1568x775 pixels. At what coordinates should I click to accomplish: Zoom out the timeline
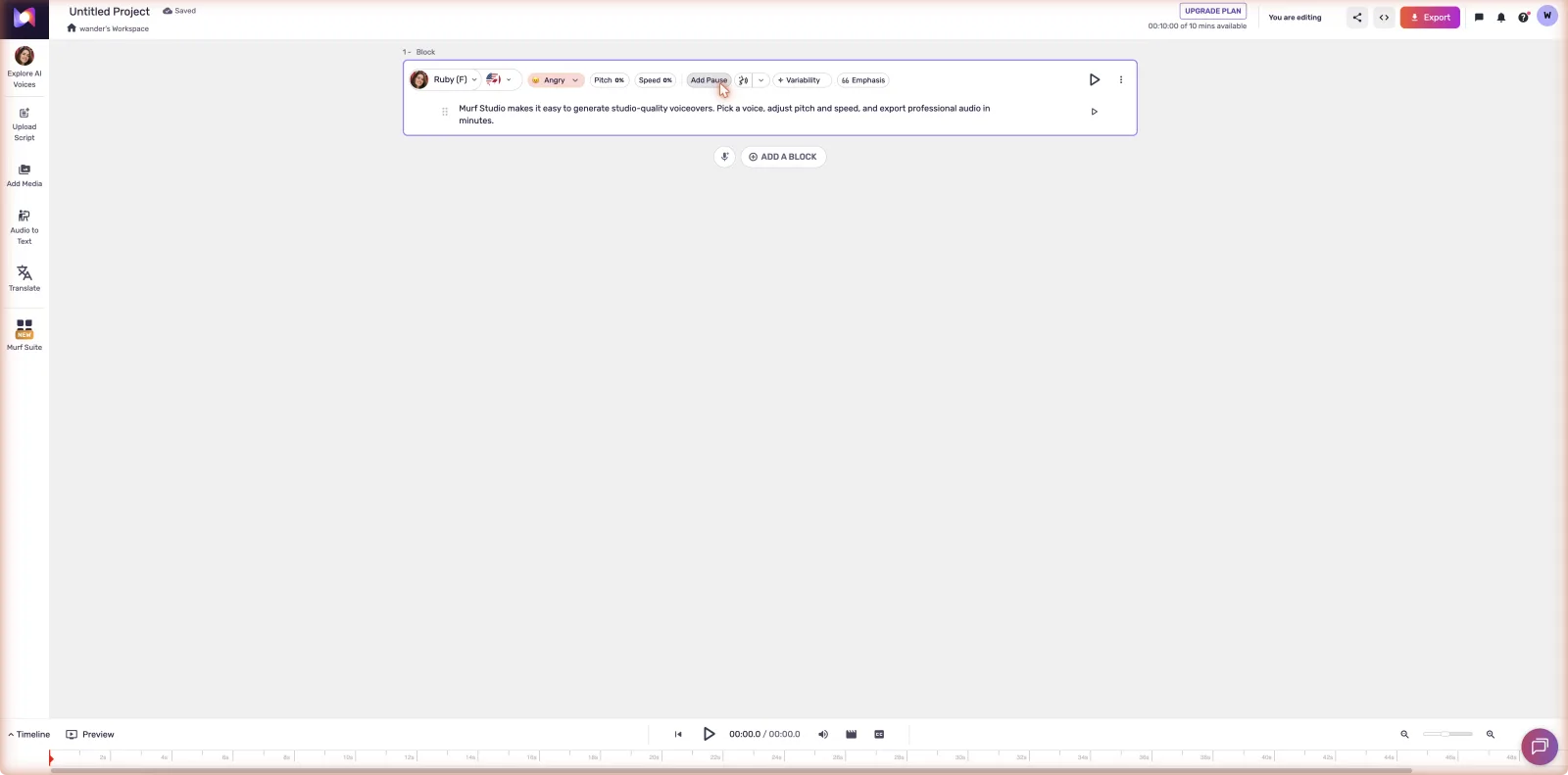(1404, 735)
